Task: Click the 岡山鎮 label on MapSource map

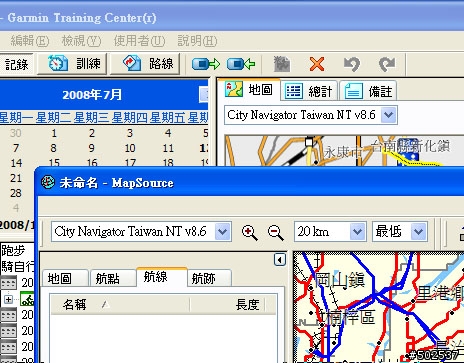Action: coord(340,280)
